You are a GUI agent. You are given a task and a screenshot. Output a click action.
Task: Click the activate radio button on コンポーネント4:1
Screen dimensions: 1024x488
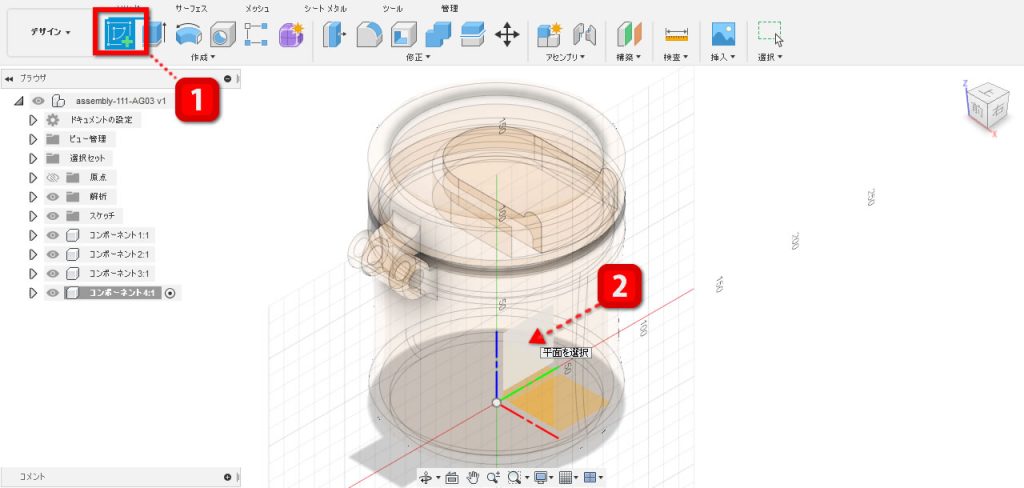170,293
